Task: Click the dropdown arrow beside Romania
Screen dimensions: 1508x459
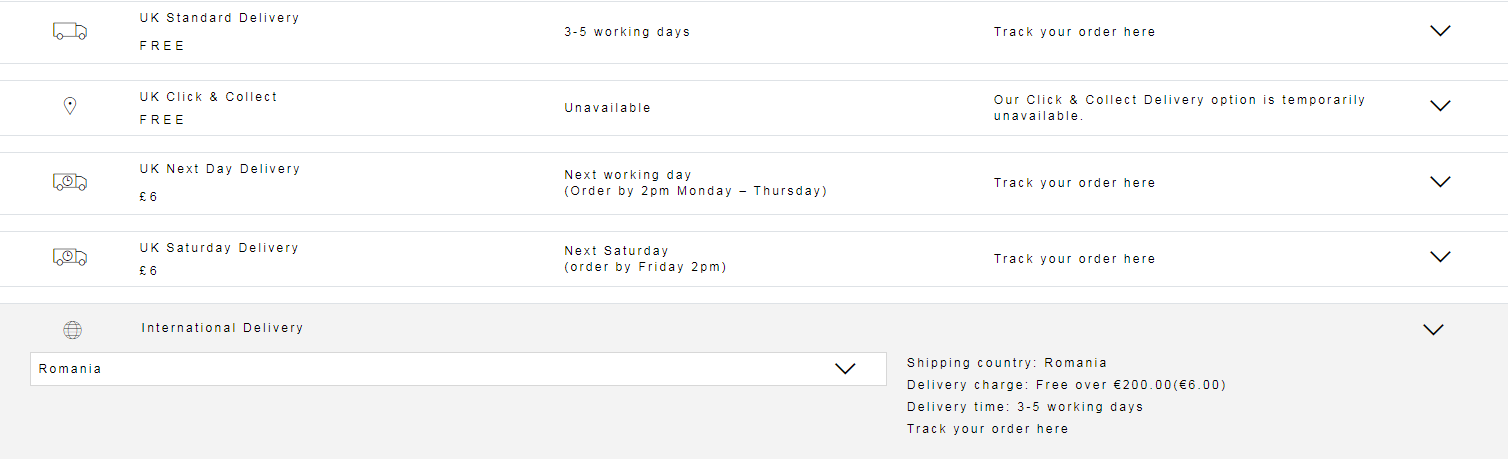Action: pyautogui.click(x=845, y=369)
